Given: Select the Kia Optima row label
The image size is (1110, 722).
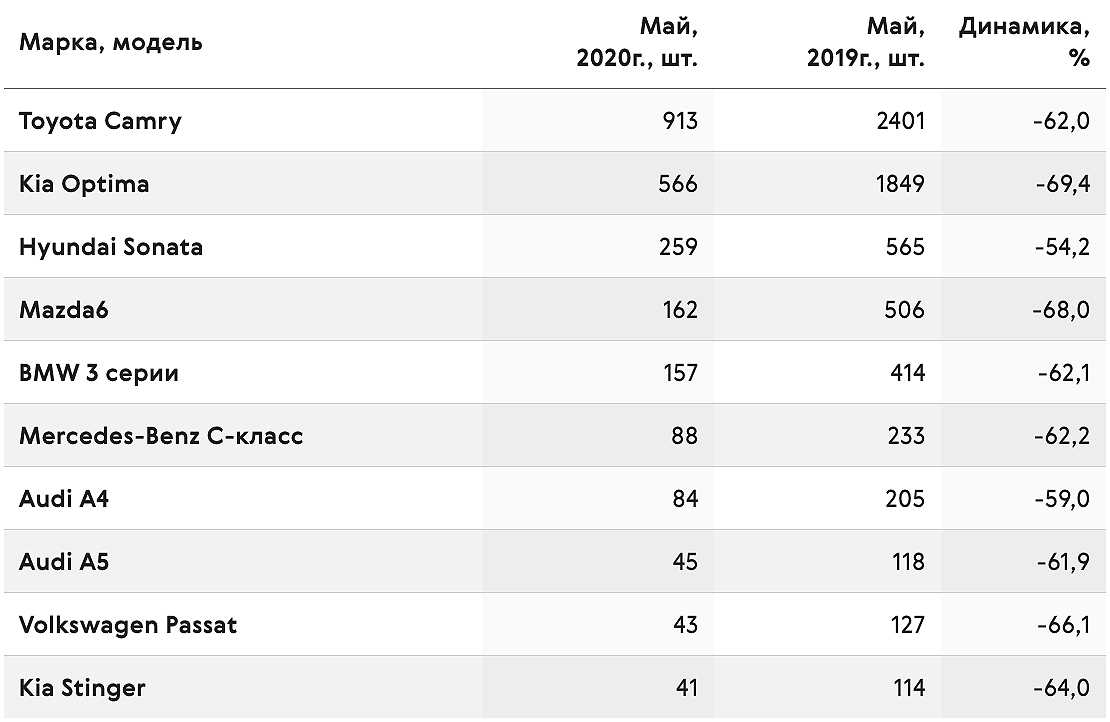Looking at the screenshot, I should click(84, 184).
